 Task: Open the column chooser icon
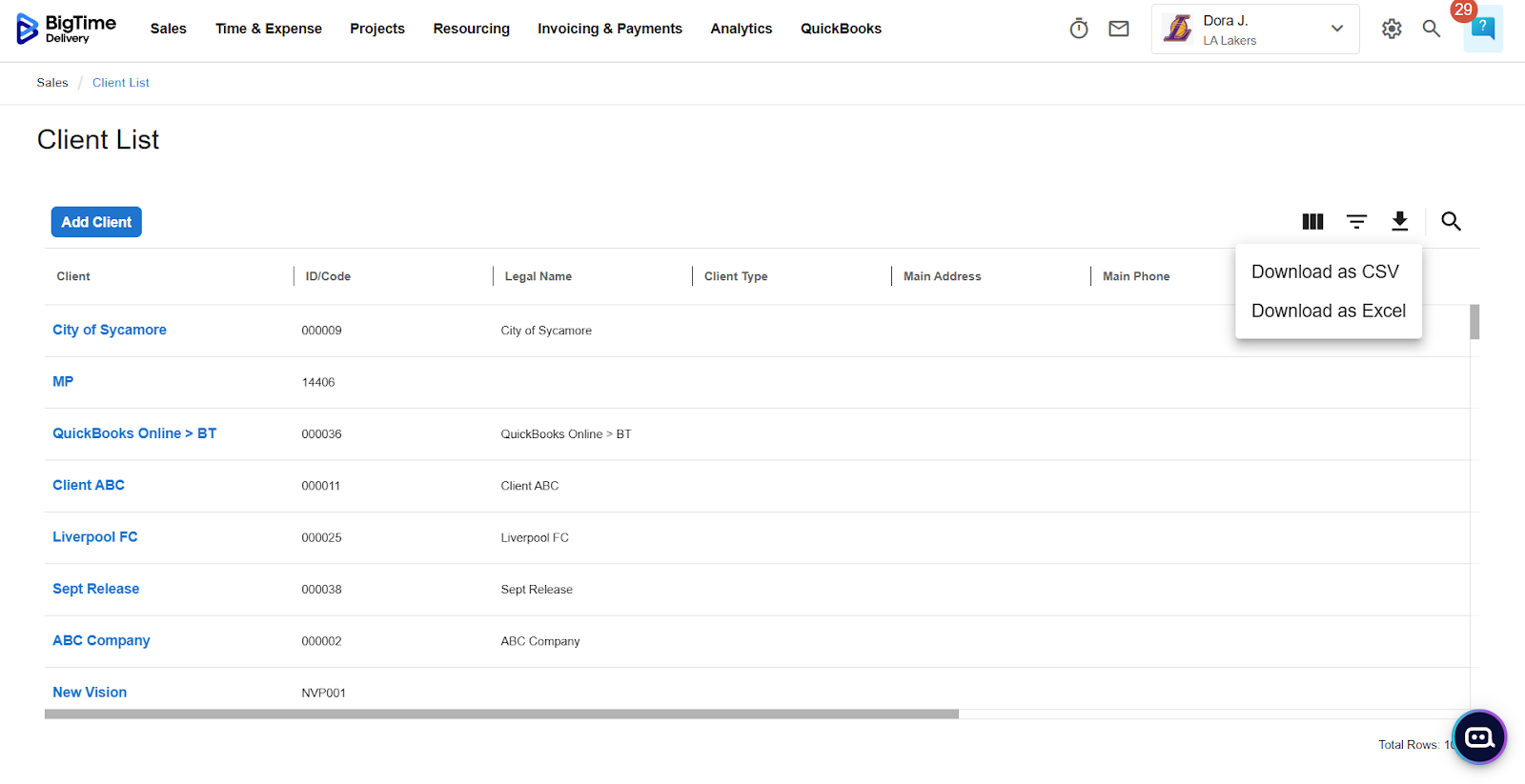click(x=1312, y=222)
